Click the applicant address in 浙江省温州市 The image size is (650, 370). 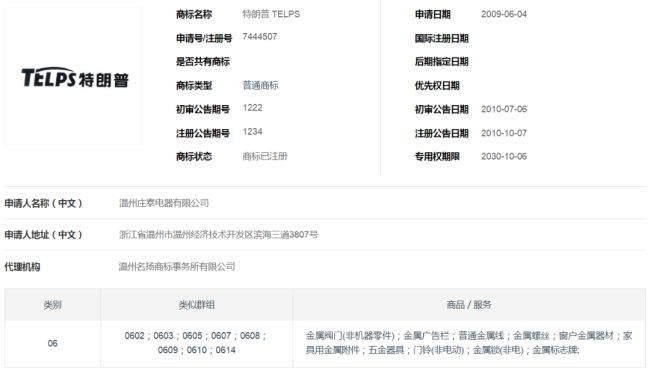pos(218,235)
